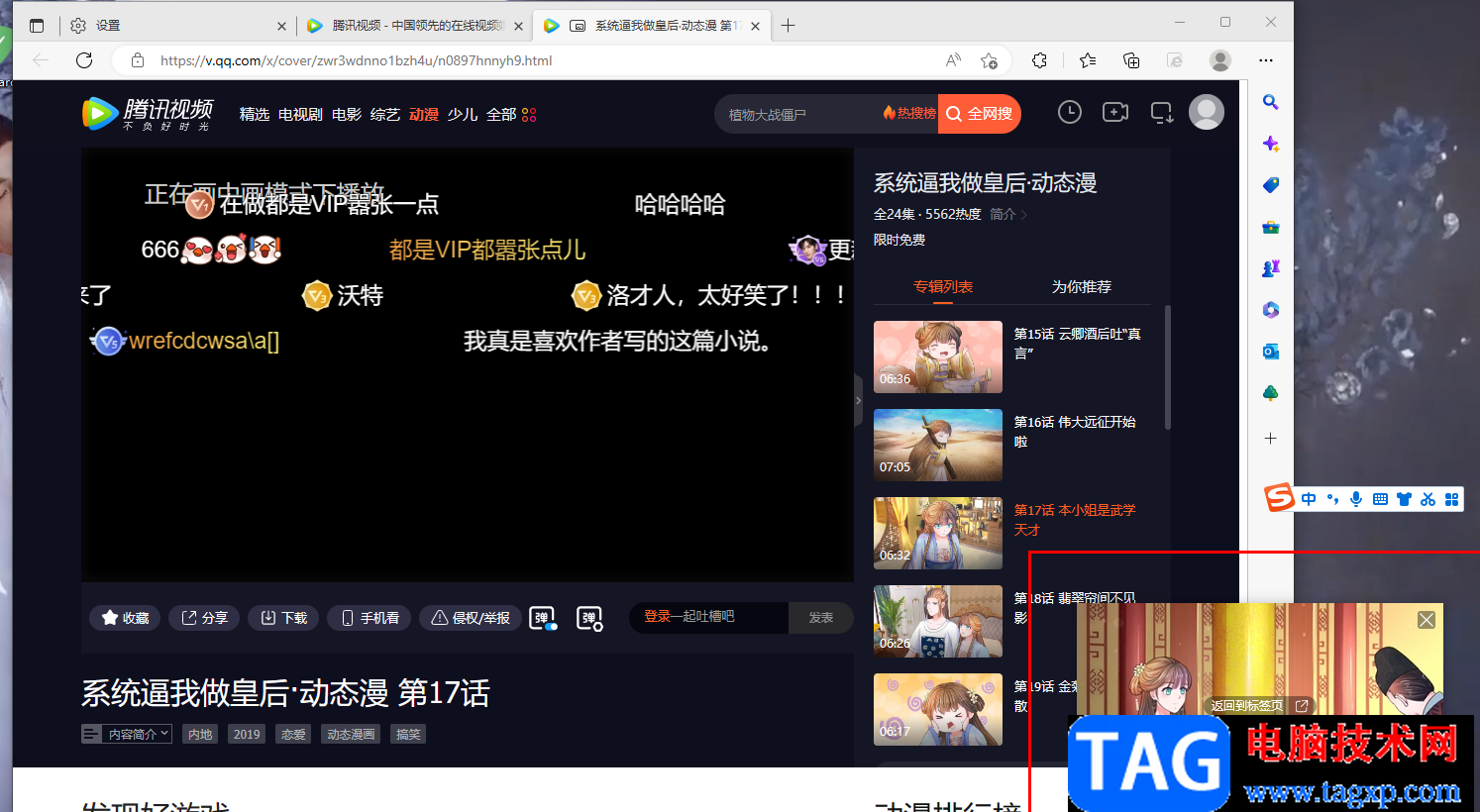Add page to favorites star icon
The height and width of the screenshot is (812, 1480).
[989, 60]
